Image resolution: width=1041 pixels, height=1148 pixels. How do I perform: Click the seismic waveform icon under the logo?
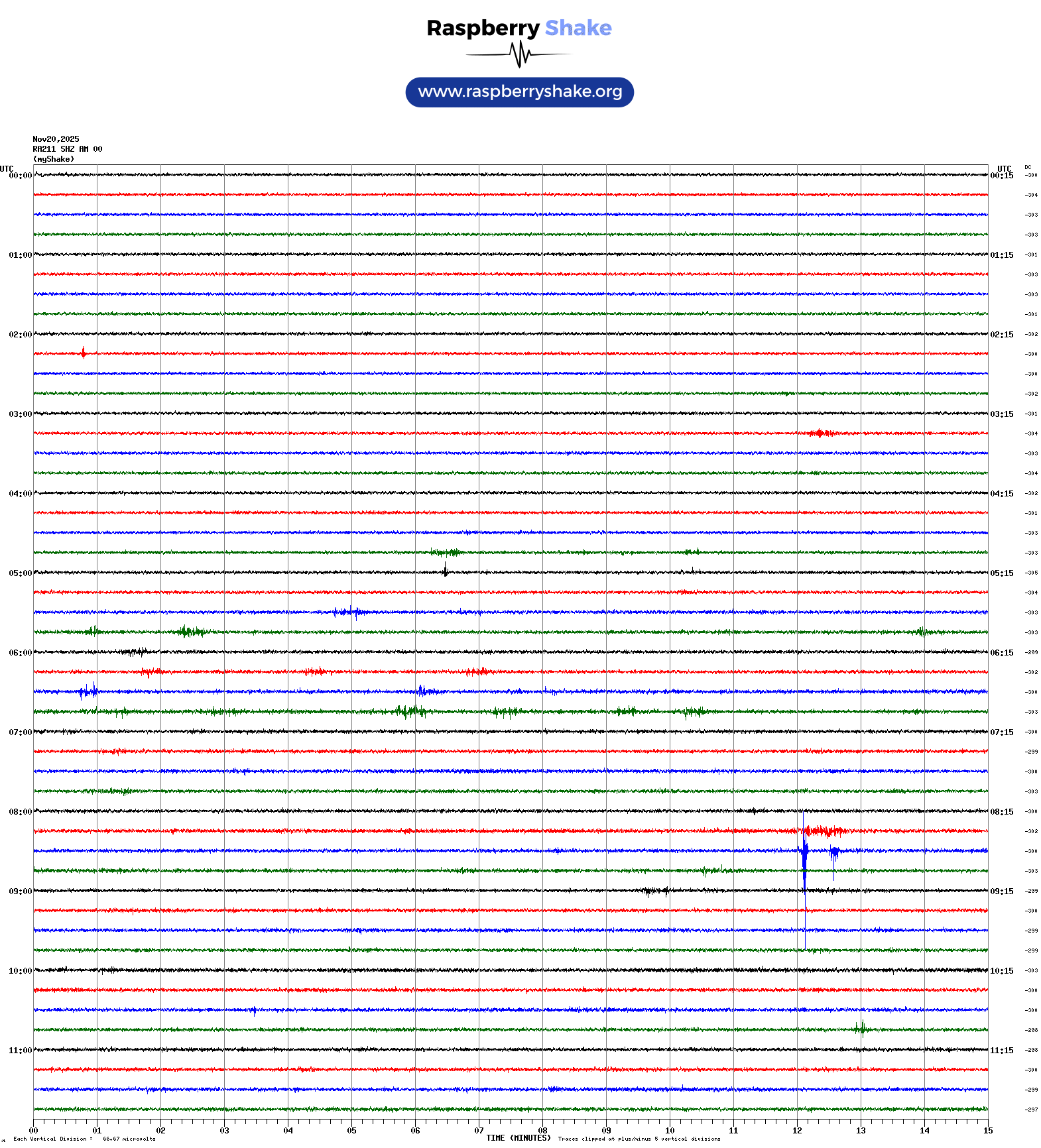[x=519, y=54]
